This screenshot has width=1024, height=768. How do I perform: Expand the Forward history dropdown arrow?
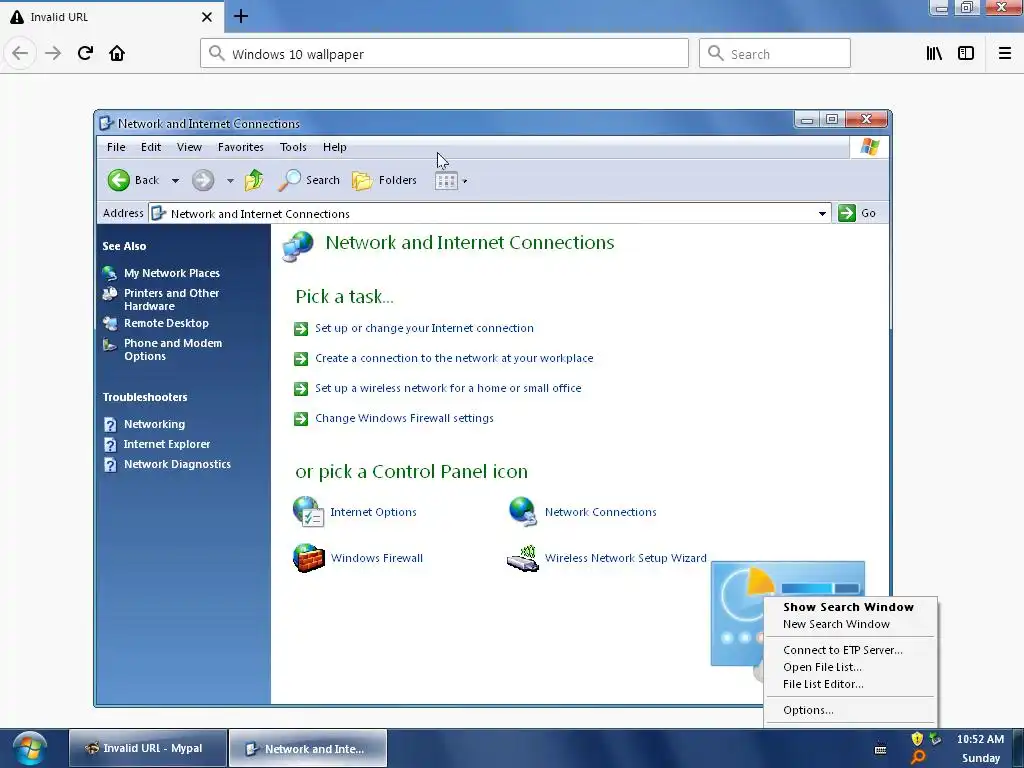click(230, 181)
